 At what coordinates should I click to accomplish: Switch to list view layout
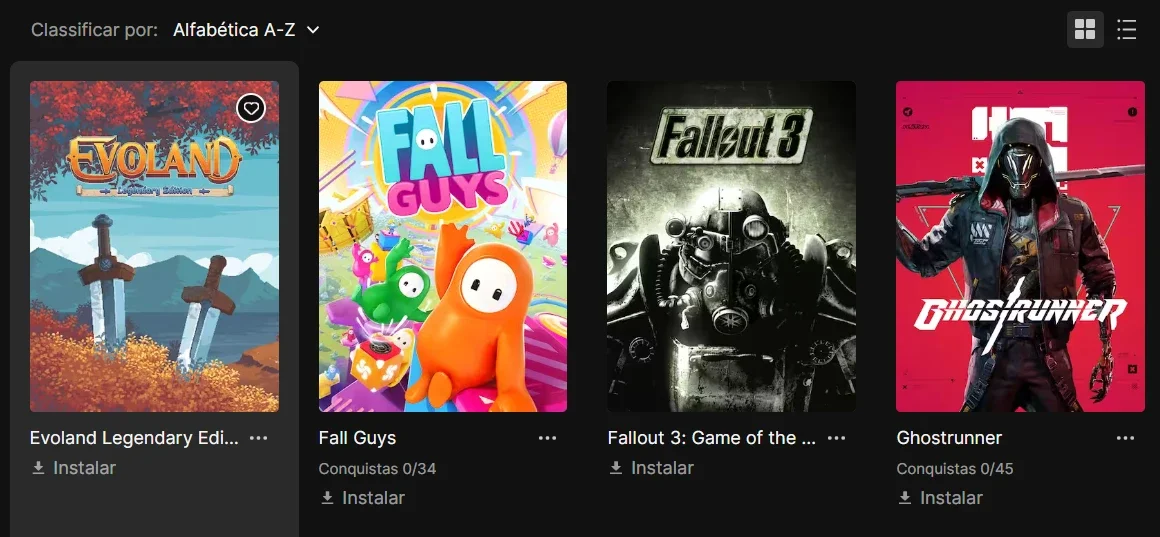(1126, 30)
